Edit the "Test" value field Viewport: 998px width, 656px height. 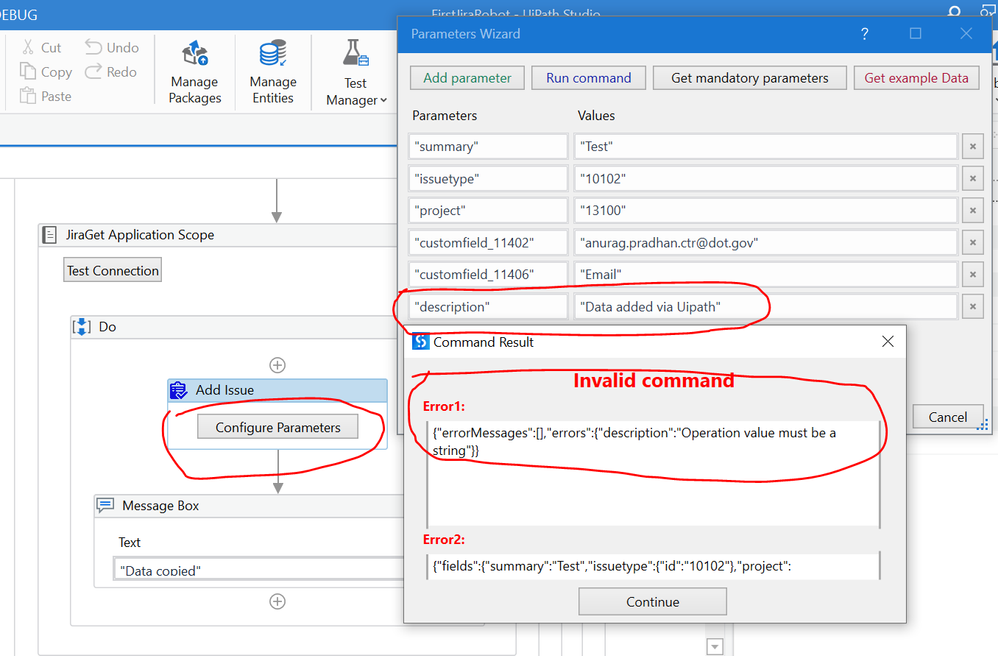pyautogui.click(x=766, y=146)
